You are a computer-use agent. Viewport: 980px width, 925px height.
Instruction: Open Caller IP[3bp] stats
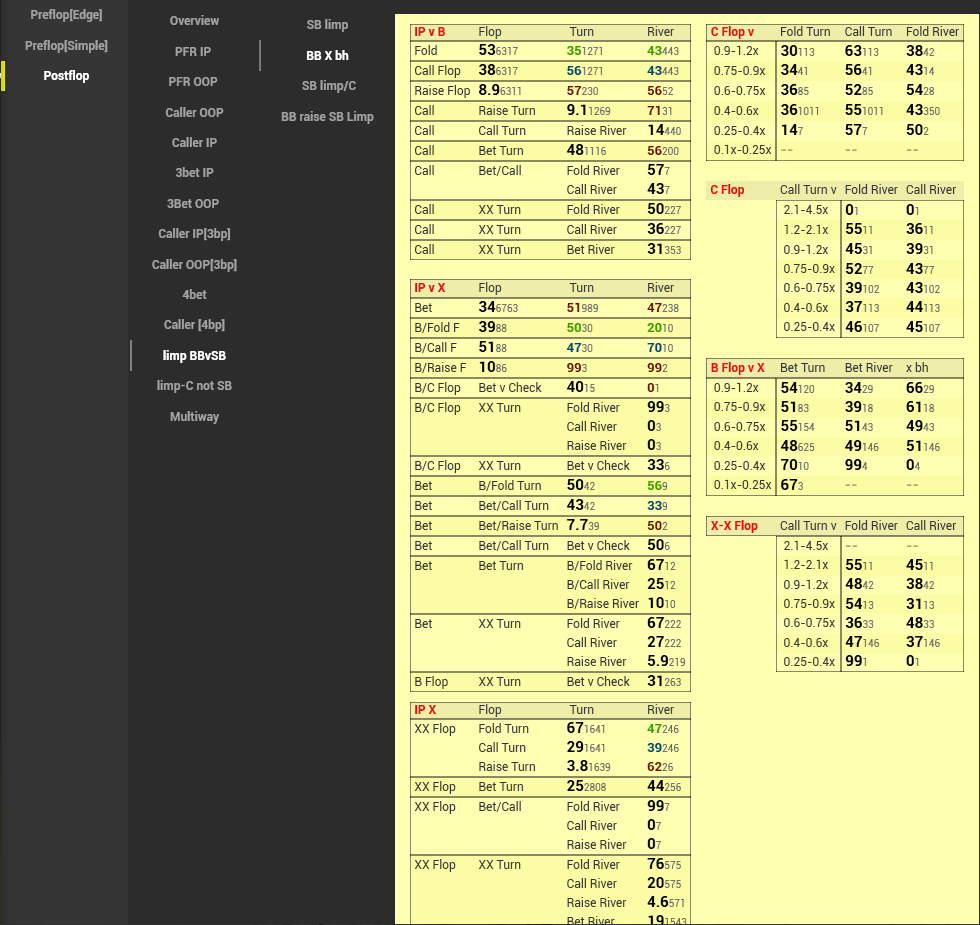click(194, 234)
